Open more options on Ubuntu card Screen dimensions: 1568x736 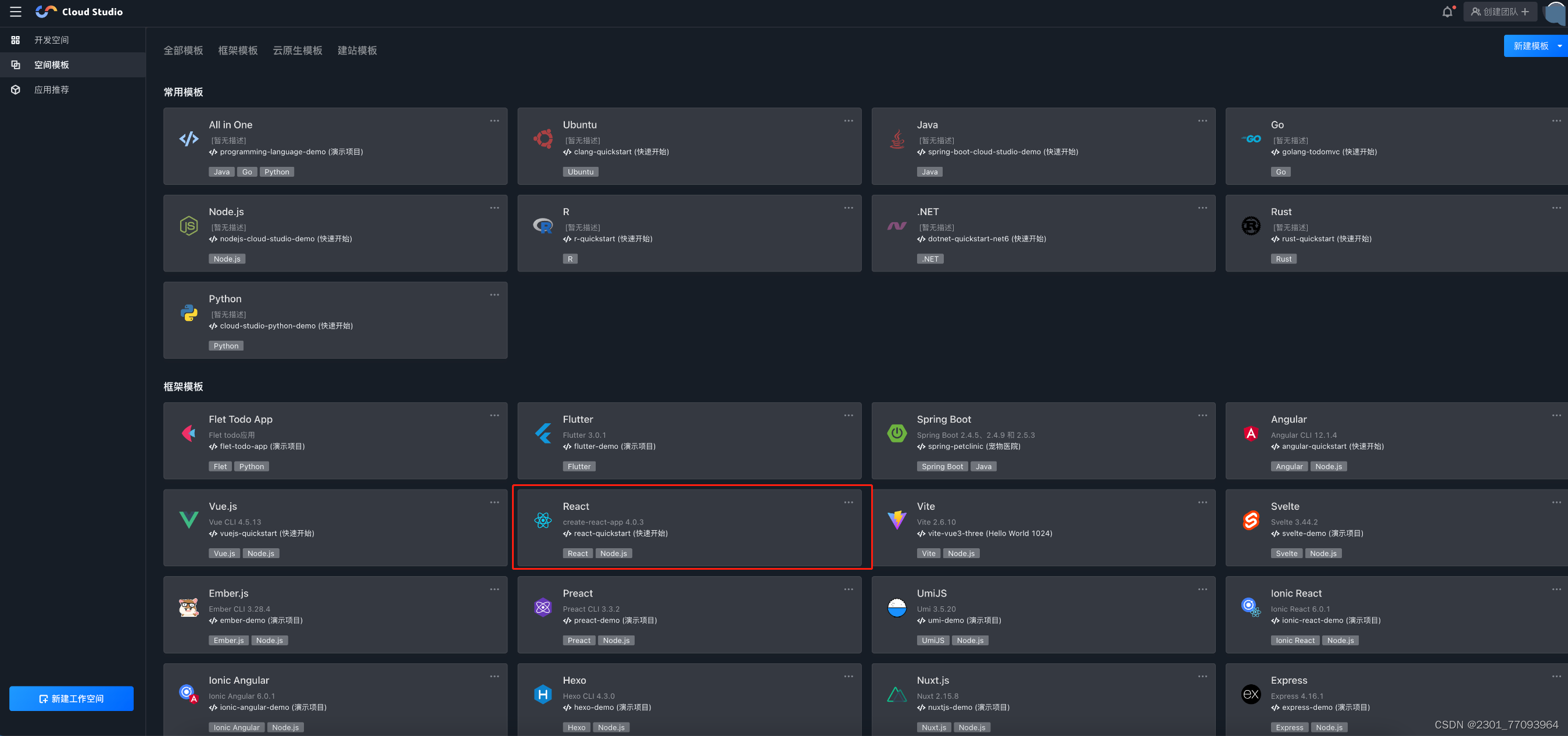[848, 120]
